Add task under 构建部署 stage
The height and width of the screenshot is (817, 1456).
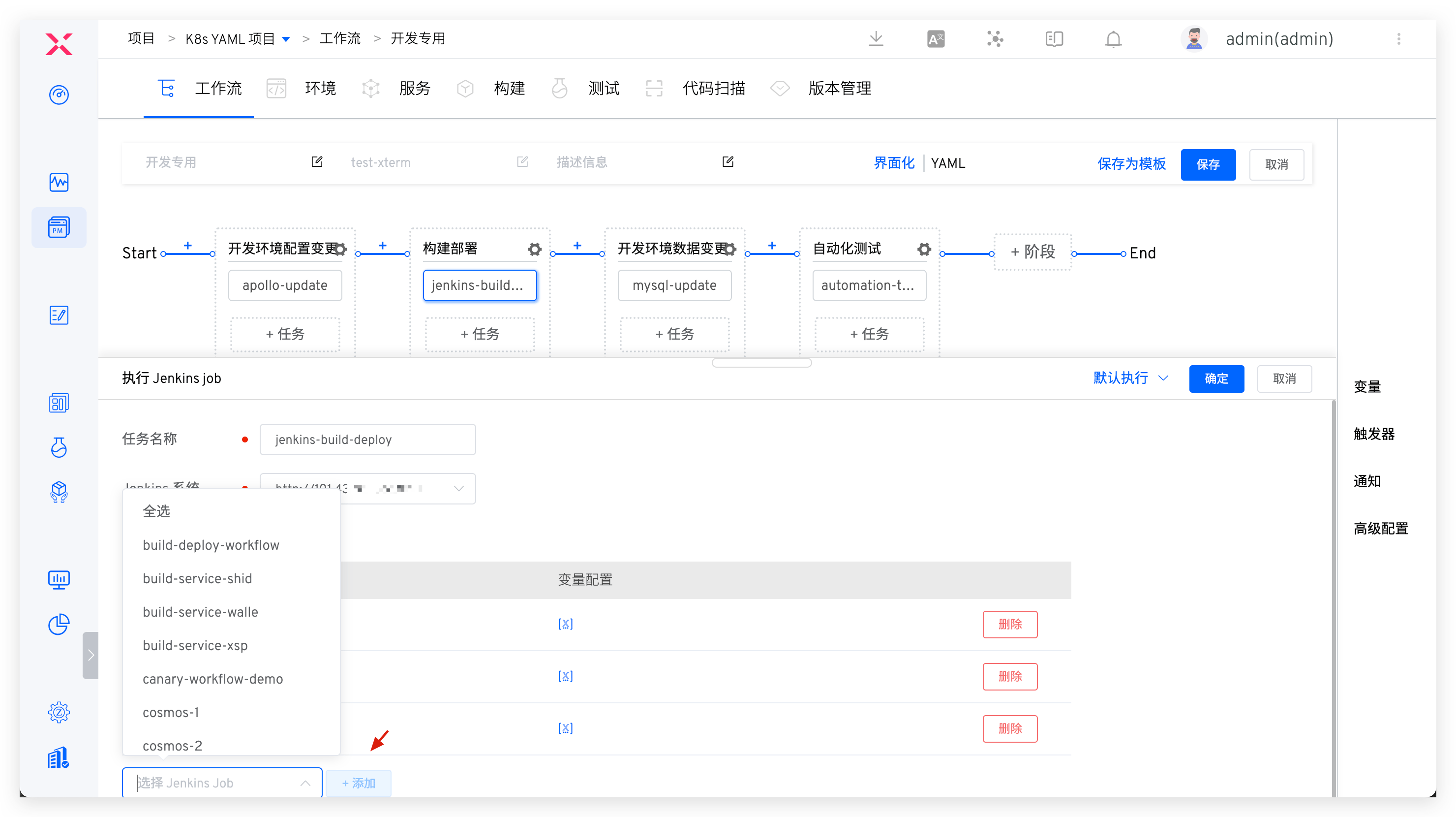click(x=479, y=334)
